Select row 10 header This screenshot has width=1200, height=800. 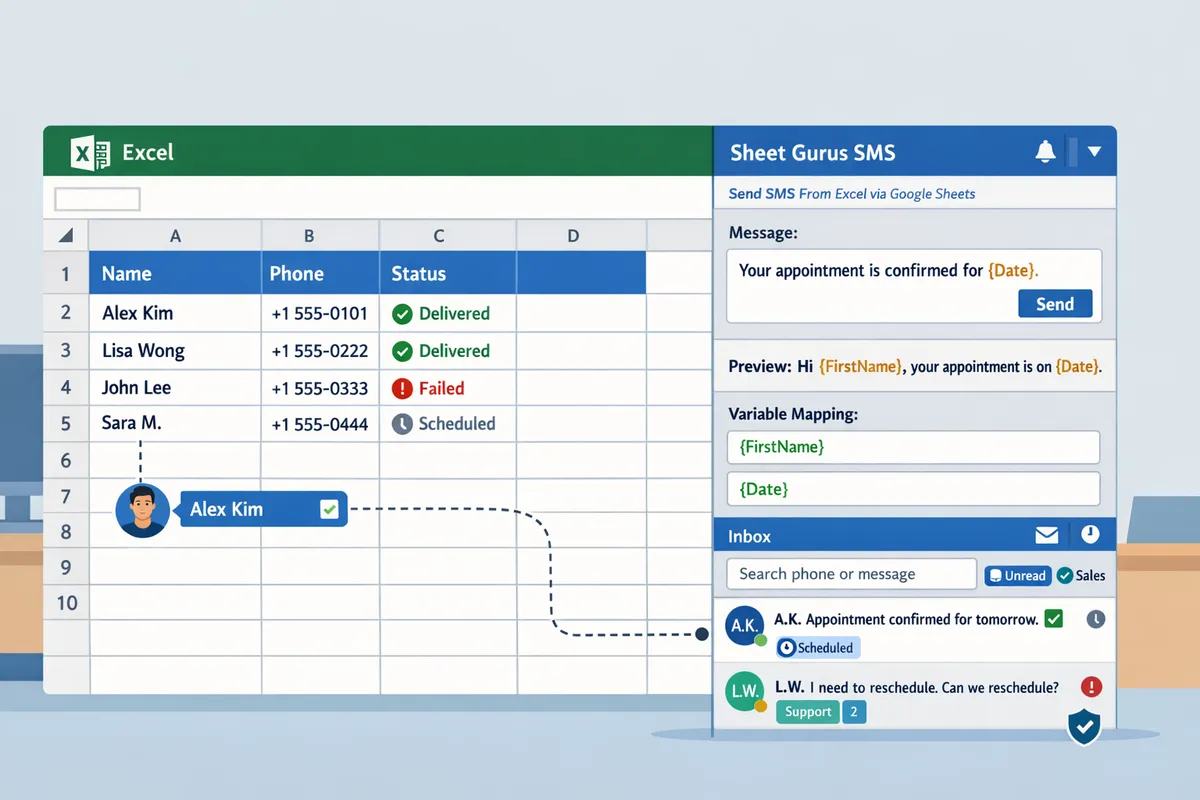point(66,603)
